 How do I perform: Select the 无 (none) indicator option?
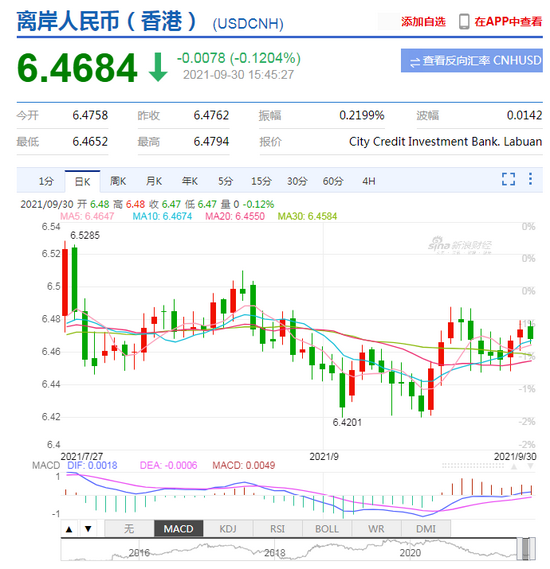[129, 529]
